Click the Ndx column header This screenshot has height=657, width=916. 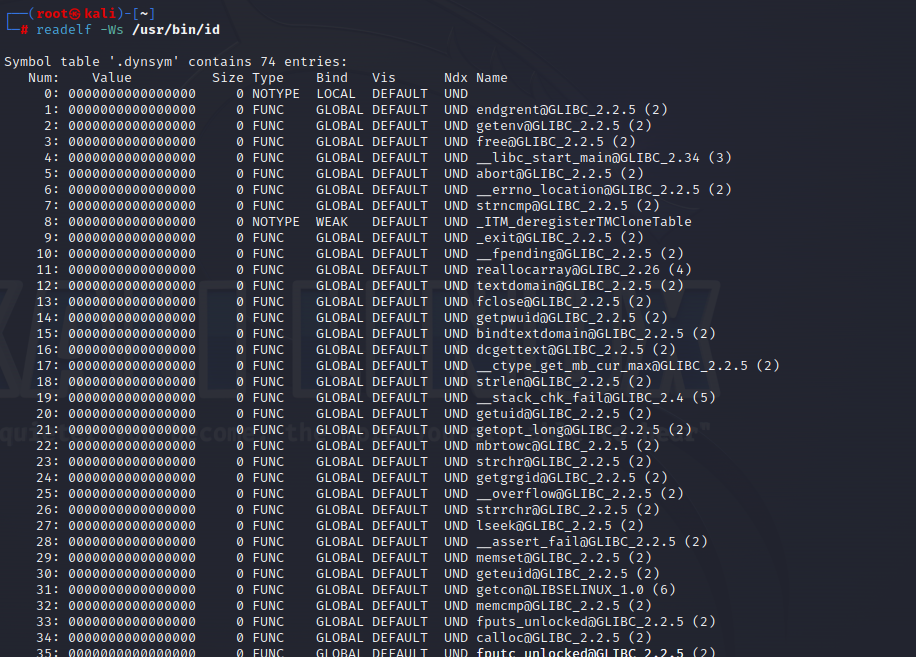pos(456,78)
